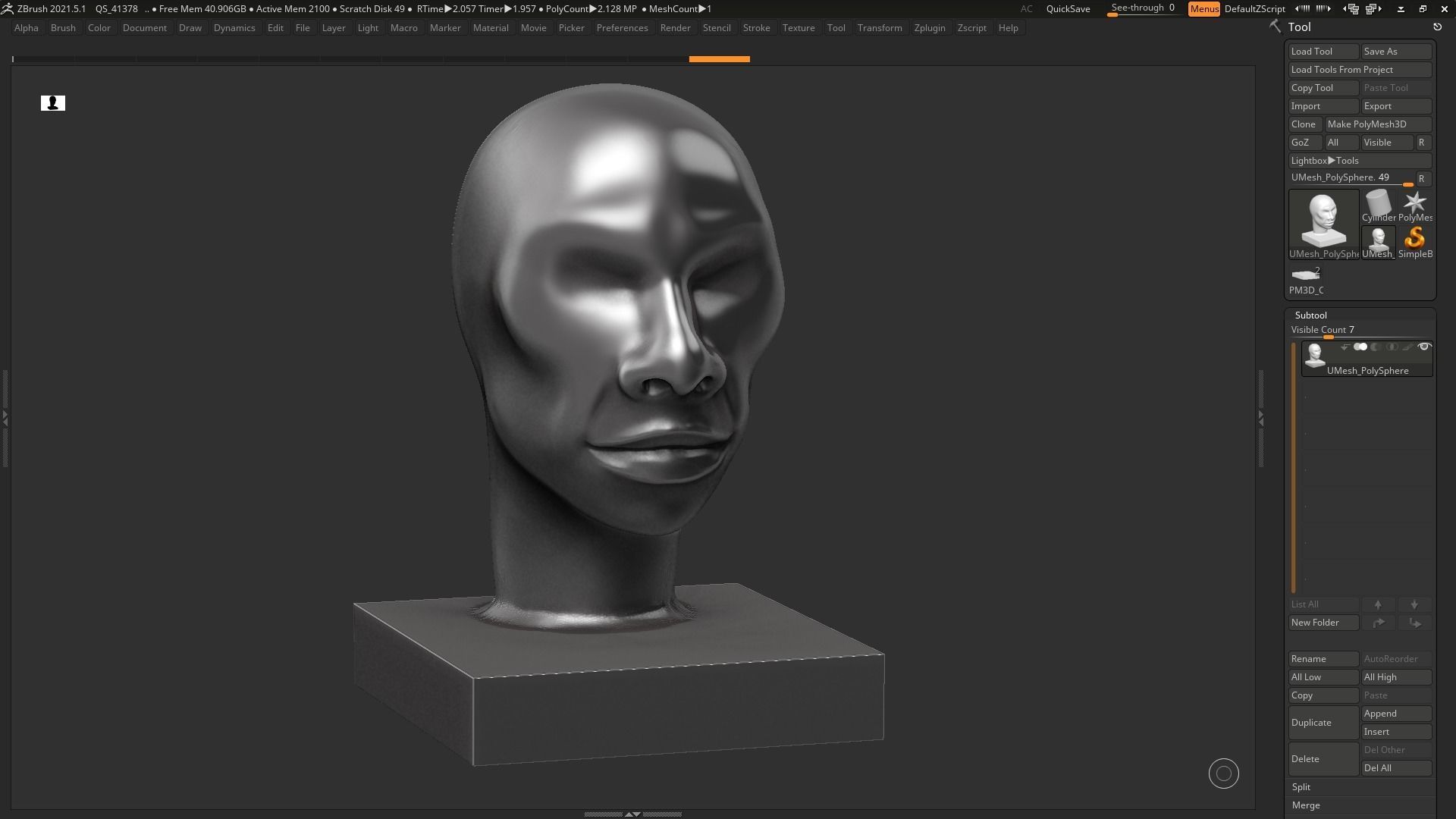The height and width of the screenshot is (819, 1456).
Task: Toggle the Menus button
Action: pos(1203,8)
